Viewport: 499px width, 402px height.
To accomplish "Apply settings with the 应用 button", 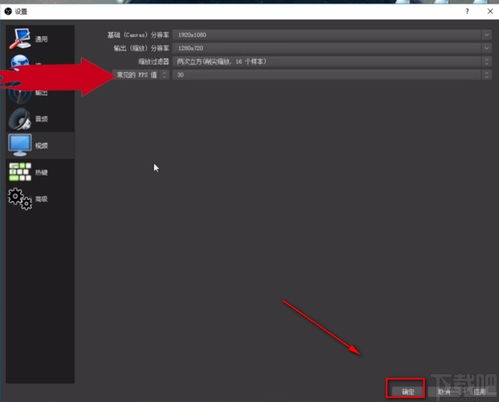I will pyautogui.click(x=479, y=391).
